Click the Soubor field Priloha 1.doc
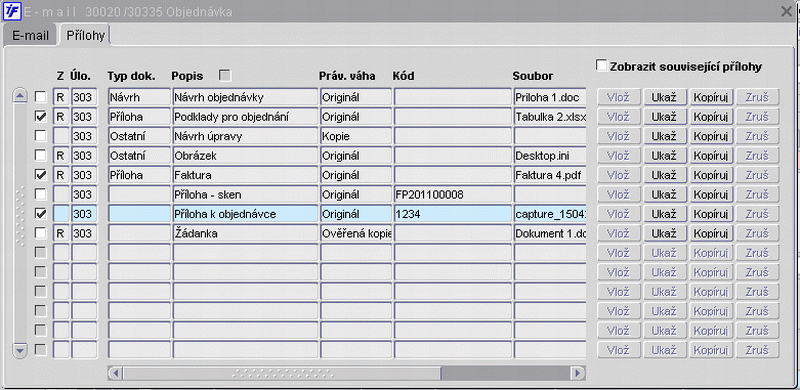Screen dimensions: 800x390 [x=549, y=97]
